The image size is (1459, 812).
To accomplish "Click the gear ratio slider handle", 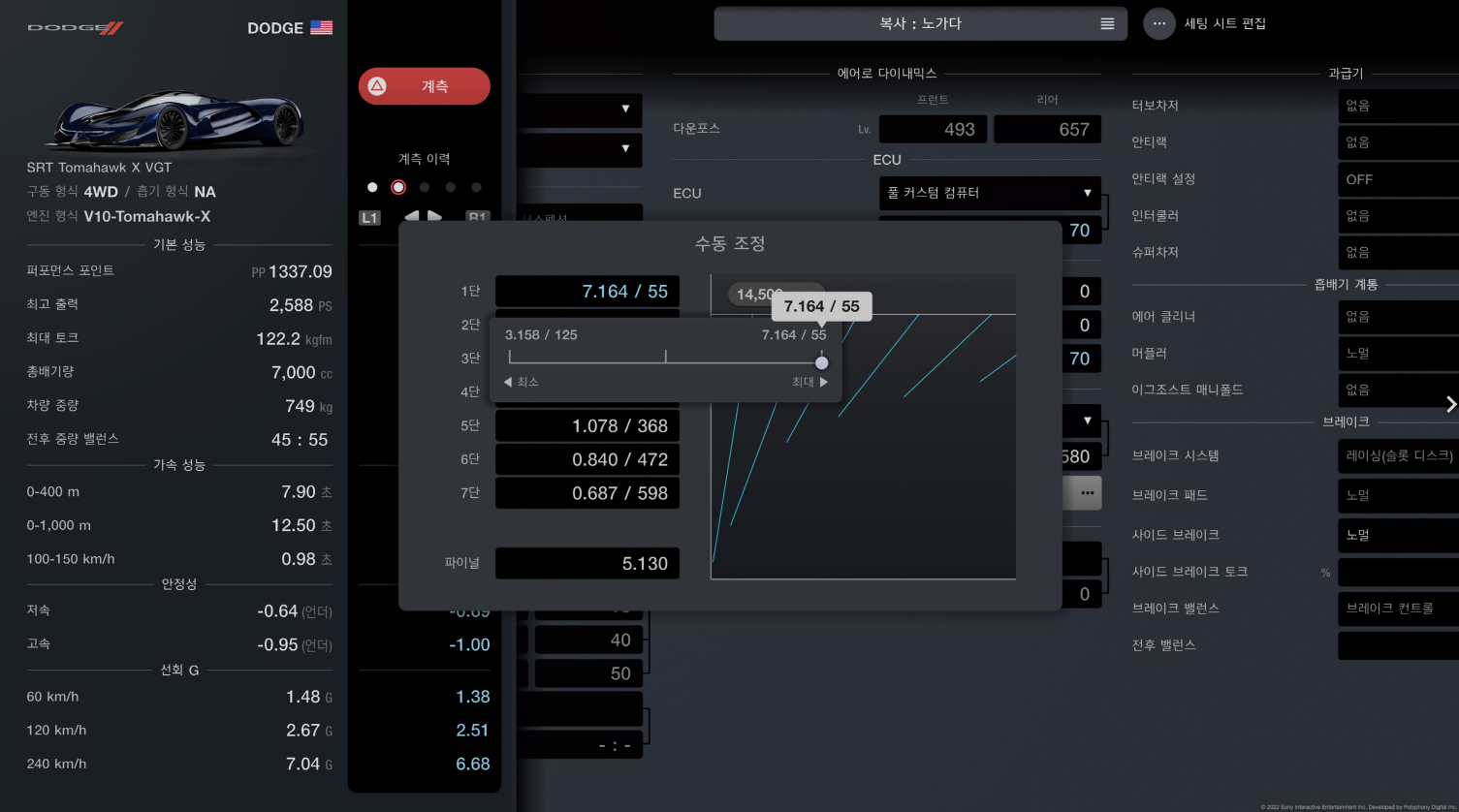I will [822, 362].
